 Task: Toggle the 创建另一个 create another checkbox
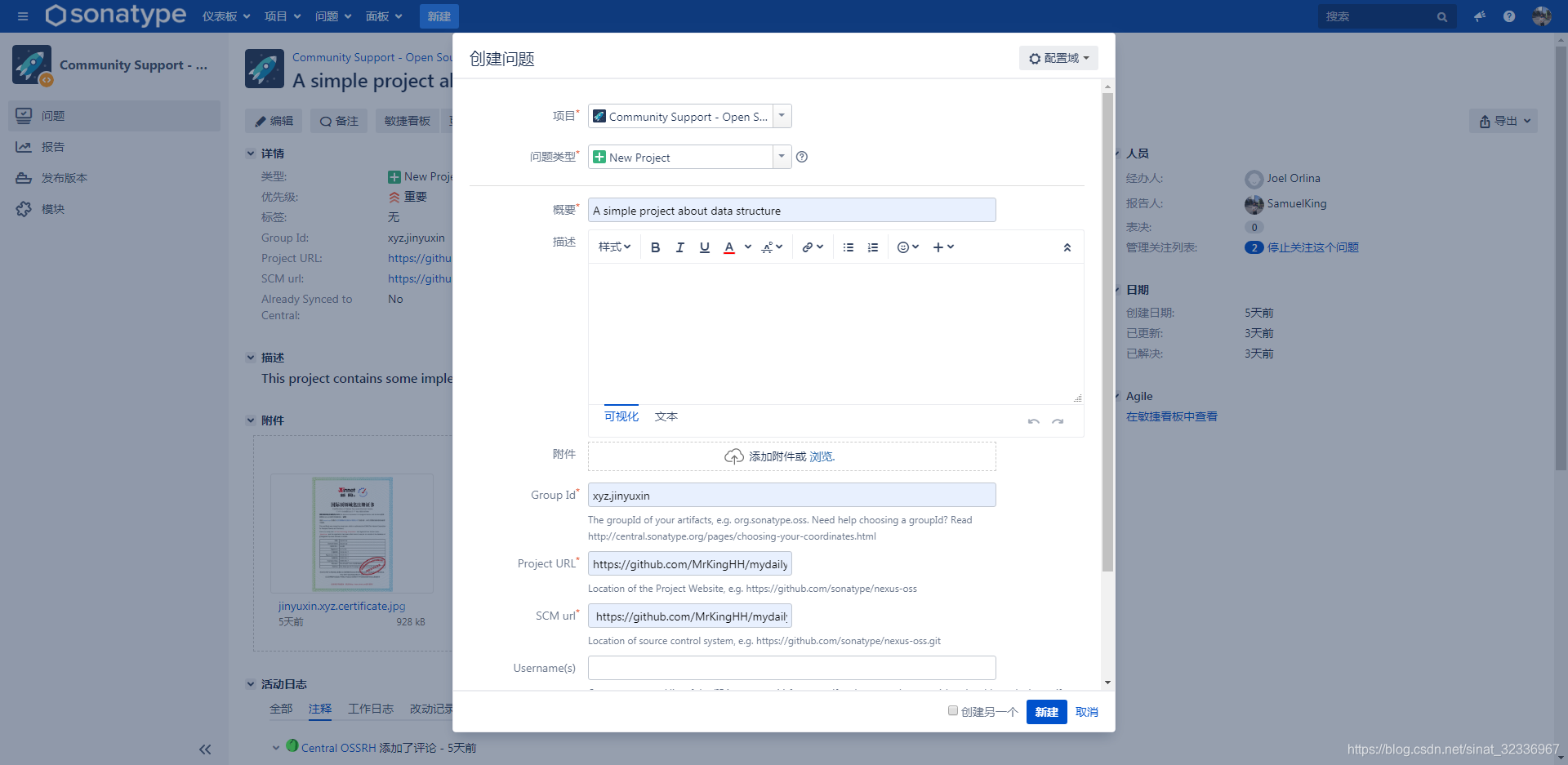pos(952,711)
